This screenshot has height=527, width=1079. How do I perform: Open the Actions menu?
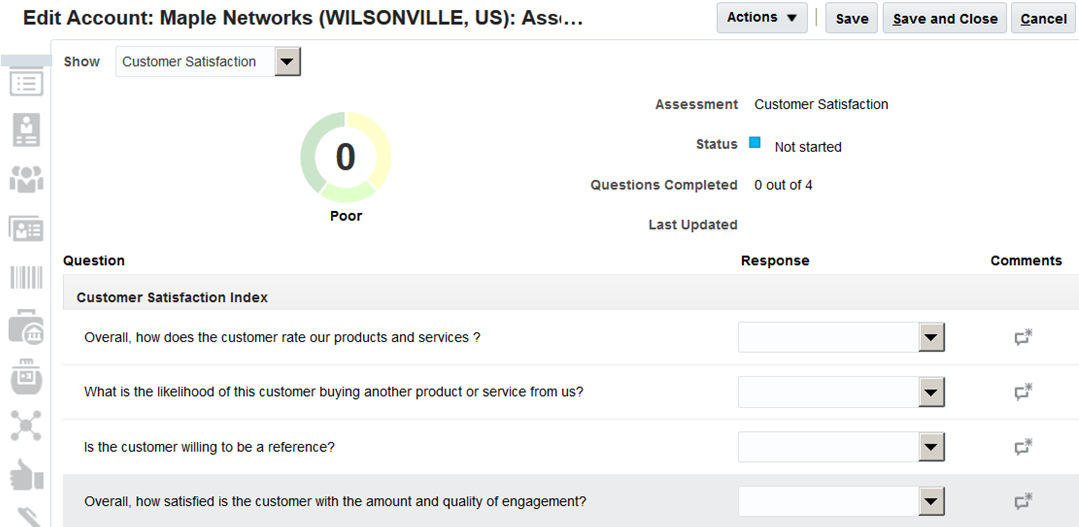pyautogui.click(x=762, y=18)
